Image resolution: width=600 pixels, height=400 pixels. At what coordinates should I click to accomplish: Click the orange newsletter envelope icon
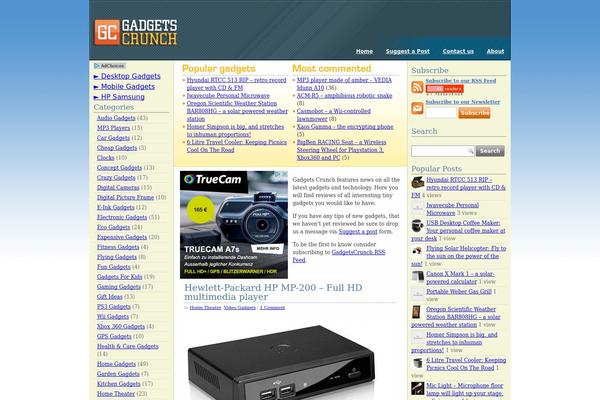pos(417,108)
